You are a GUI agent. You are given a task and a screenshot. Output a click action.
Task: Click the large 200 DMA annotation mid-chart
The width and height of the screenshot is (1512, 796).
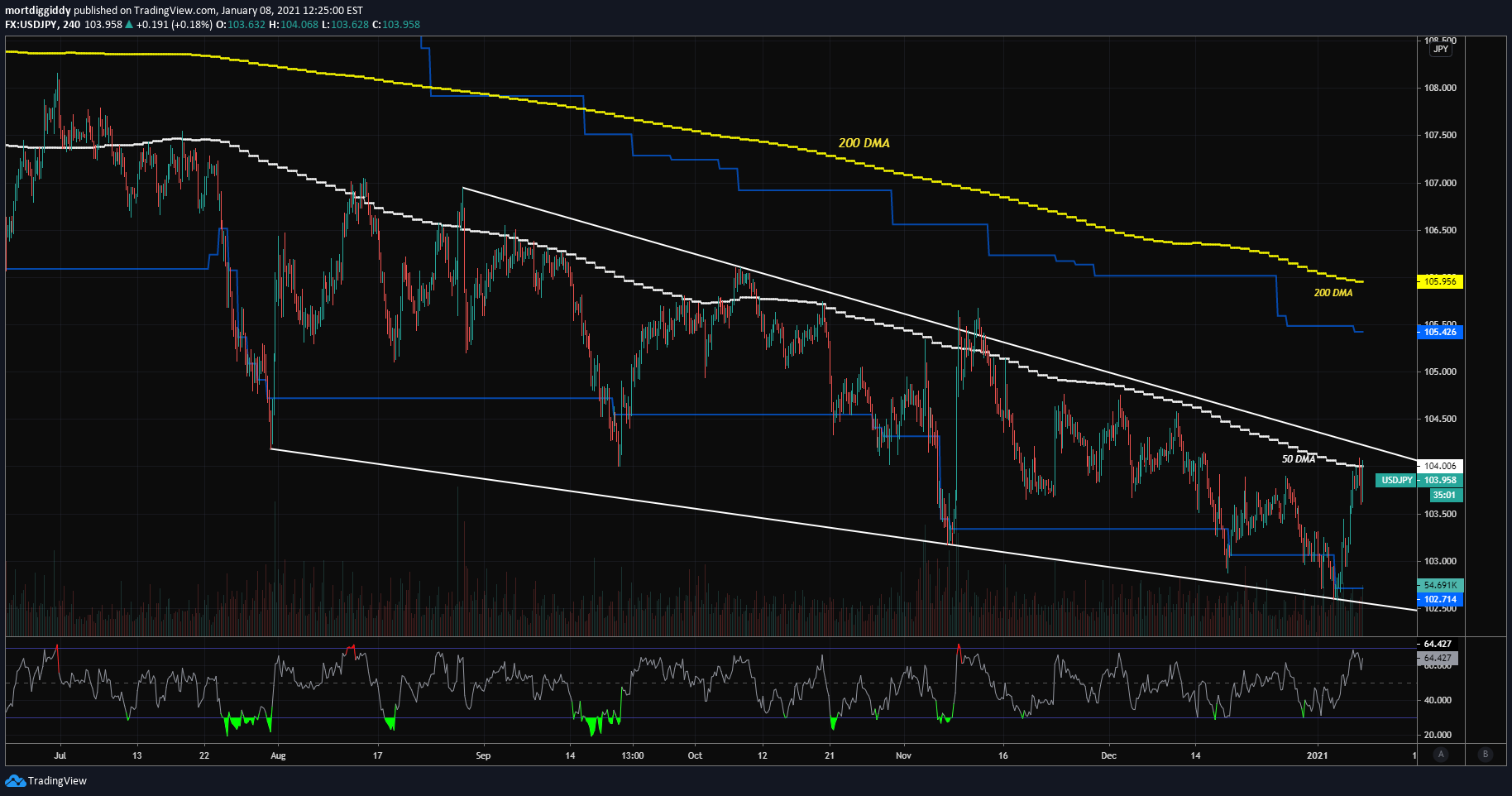point(864,143)
